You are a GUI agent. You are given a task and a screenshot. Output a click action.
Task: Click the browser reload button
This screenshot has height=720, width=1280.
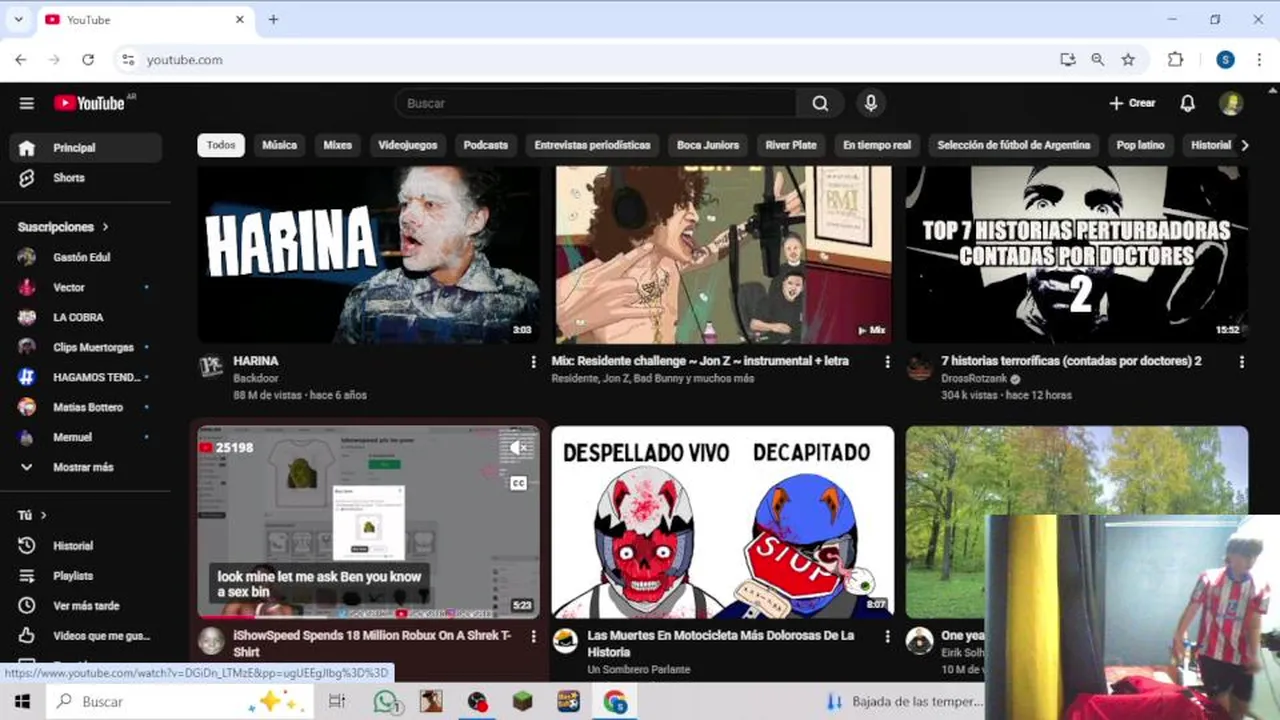88,60
